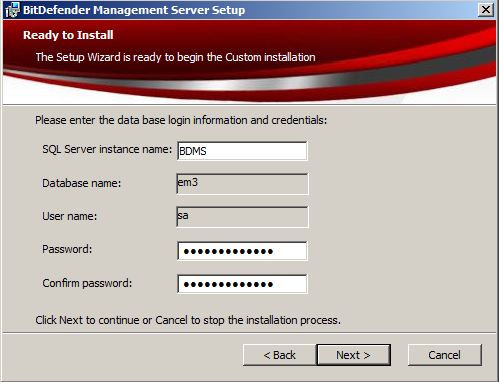Click the window title 'BitDefender Management Server Setup'

[134, 10]
